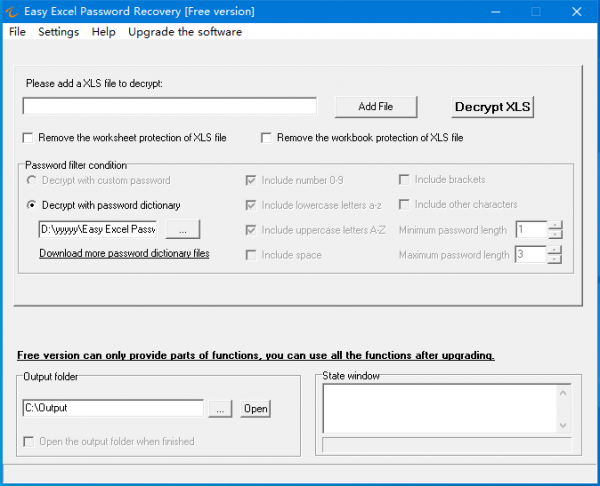Click inside the State window text area
600x486 pixels.
[x=440, y=409]
